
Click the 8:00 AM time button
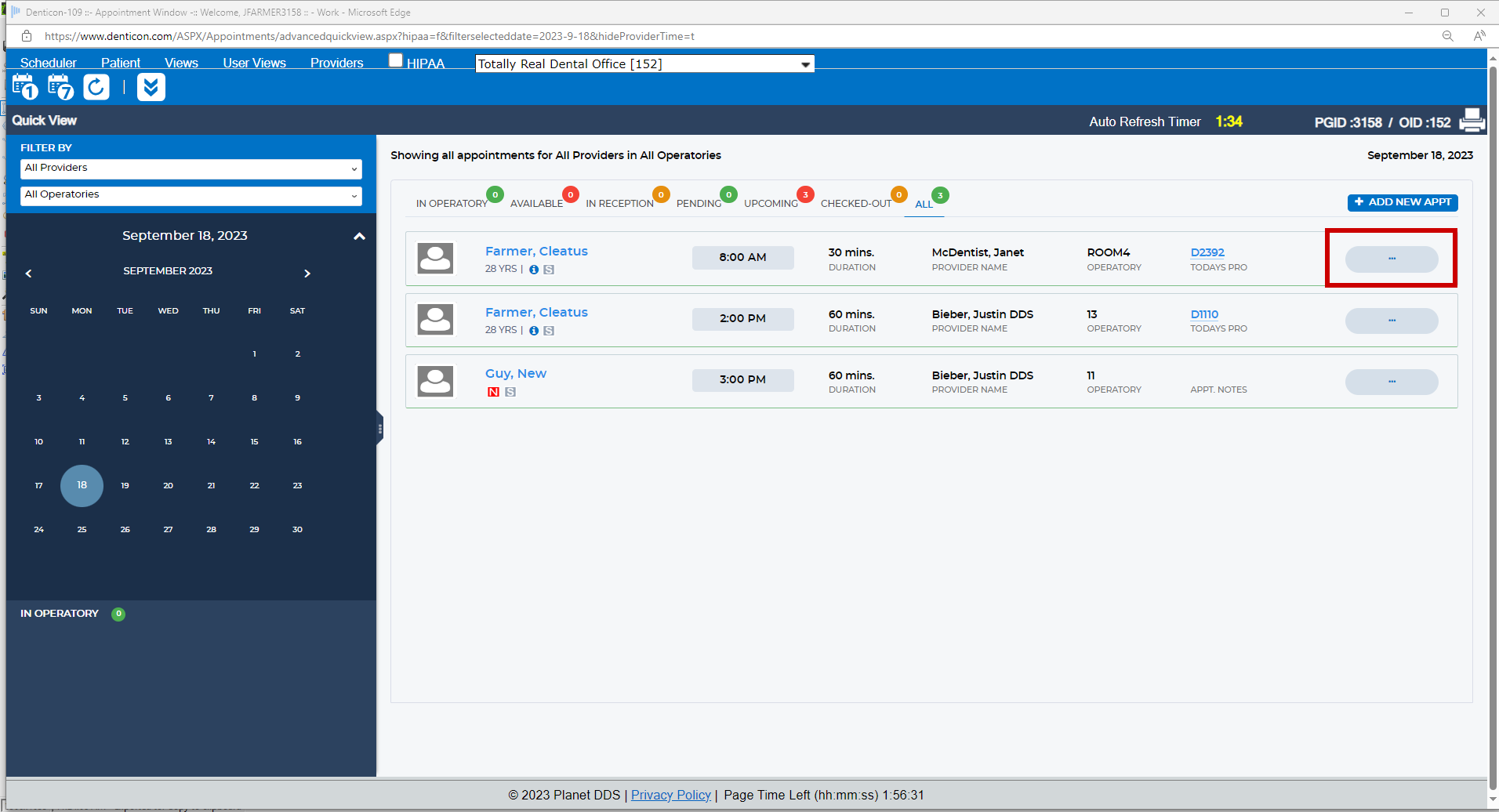coord(743,258)
